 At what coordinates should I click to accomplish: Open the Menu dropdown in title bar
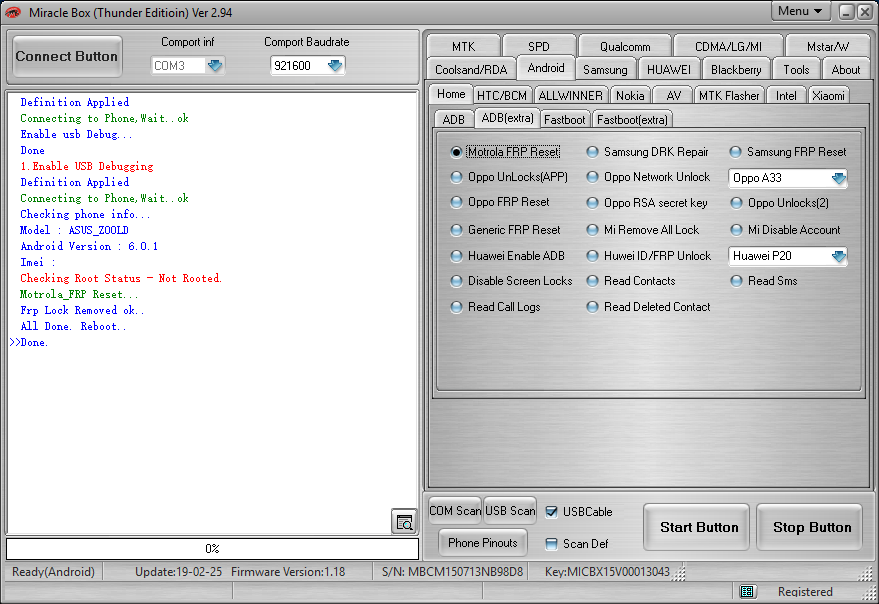(x=800, y=11)
